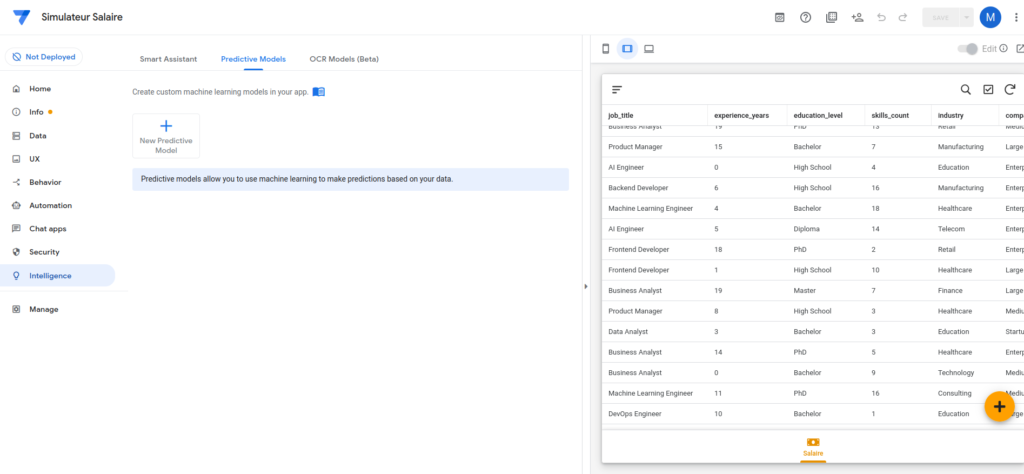Switch to the Predictive Models tab
This screenshot has width=1024, height=474.
point(253,59)
